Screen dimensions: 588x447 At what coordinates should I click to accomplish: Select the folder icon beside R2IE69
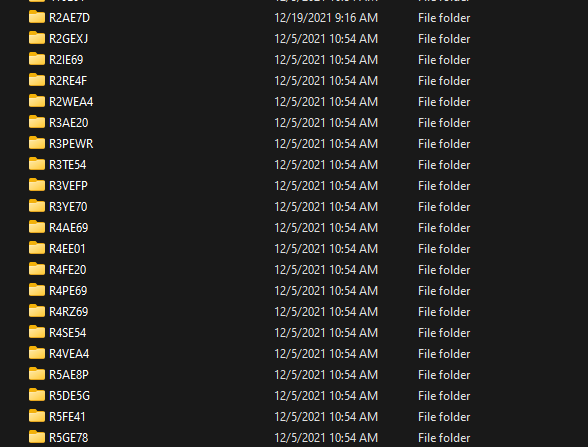pyautogui.click(x=37, y=59)
